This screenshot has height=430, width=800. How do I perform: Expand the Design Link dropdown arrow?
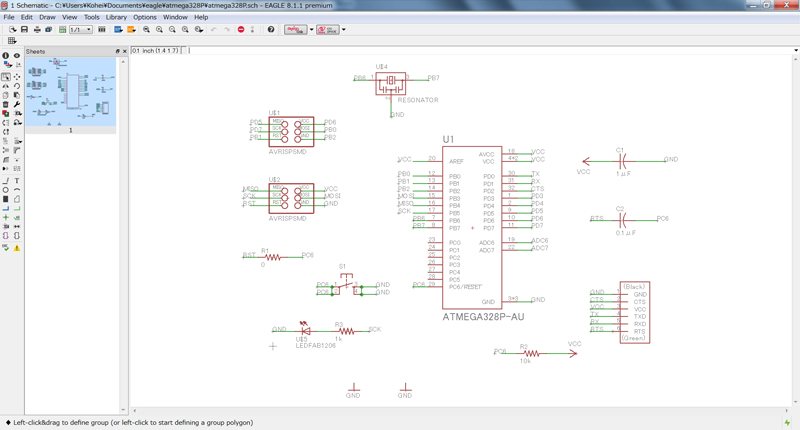tap(312, 30)
